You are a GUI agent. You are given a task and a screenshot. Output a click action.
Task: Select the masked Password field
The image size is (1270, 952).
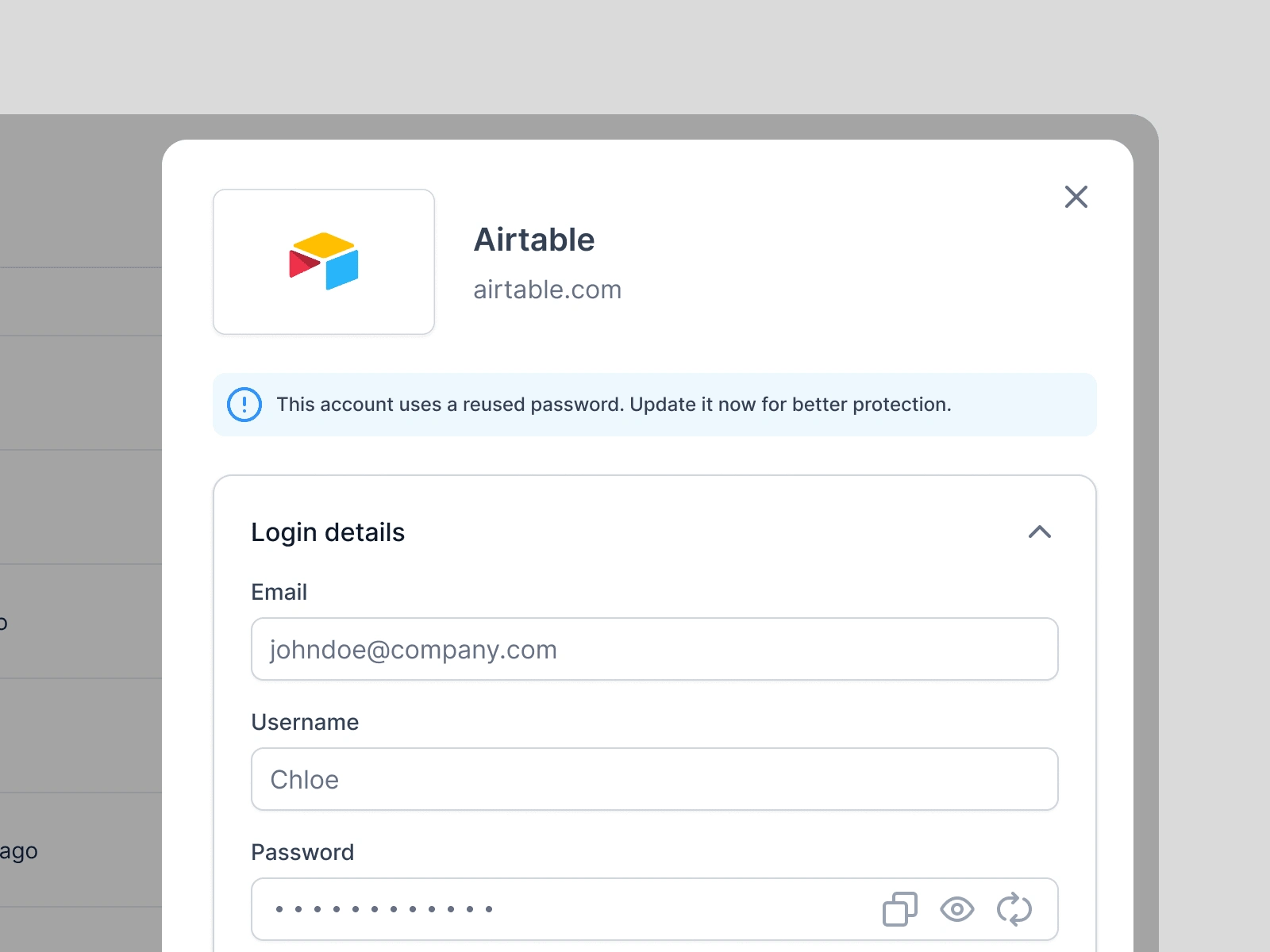[556, 909]
